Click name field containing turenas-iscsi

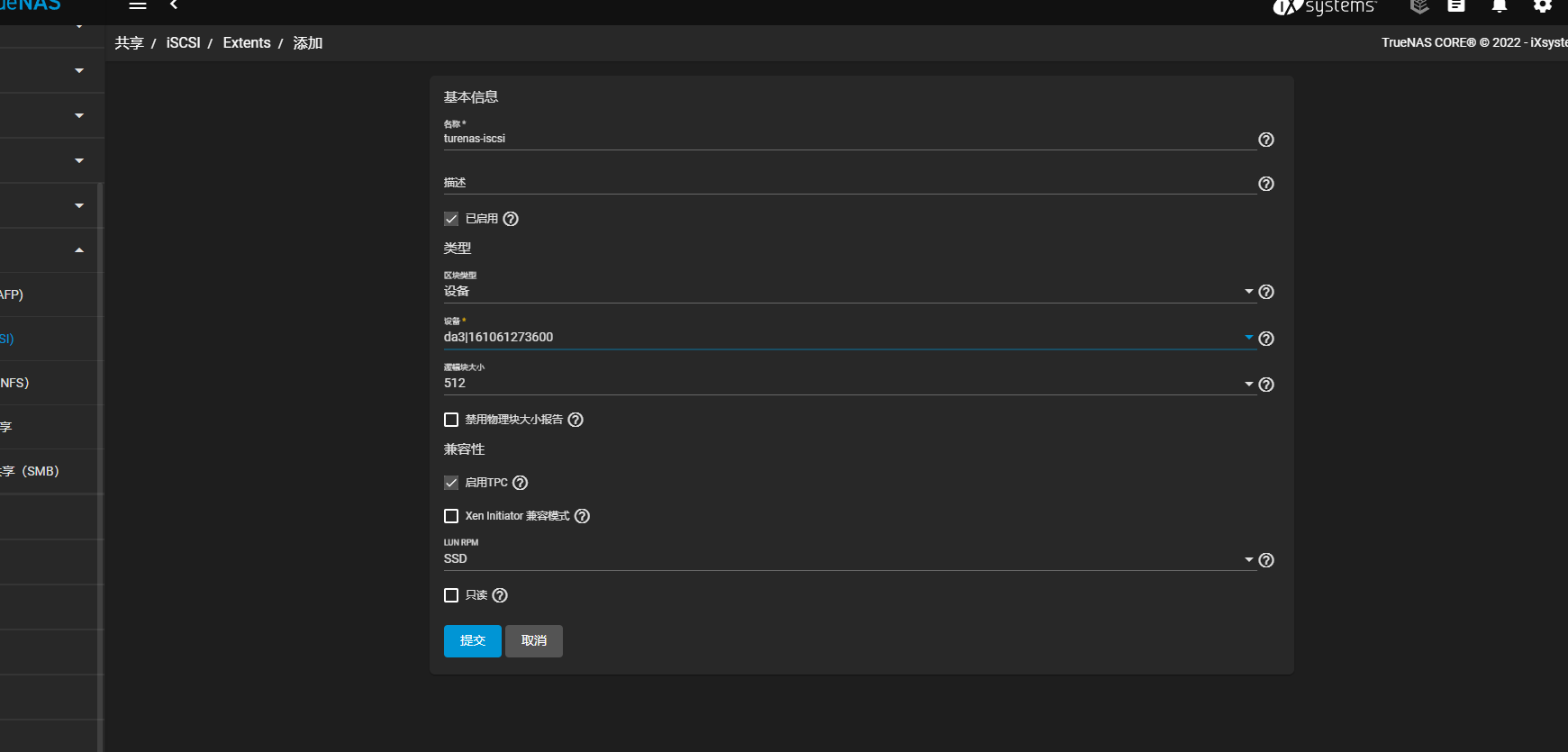click(849, 139)
